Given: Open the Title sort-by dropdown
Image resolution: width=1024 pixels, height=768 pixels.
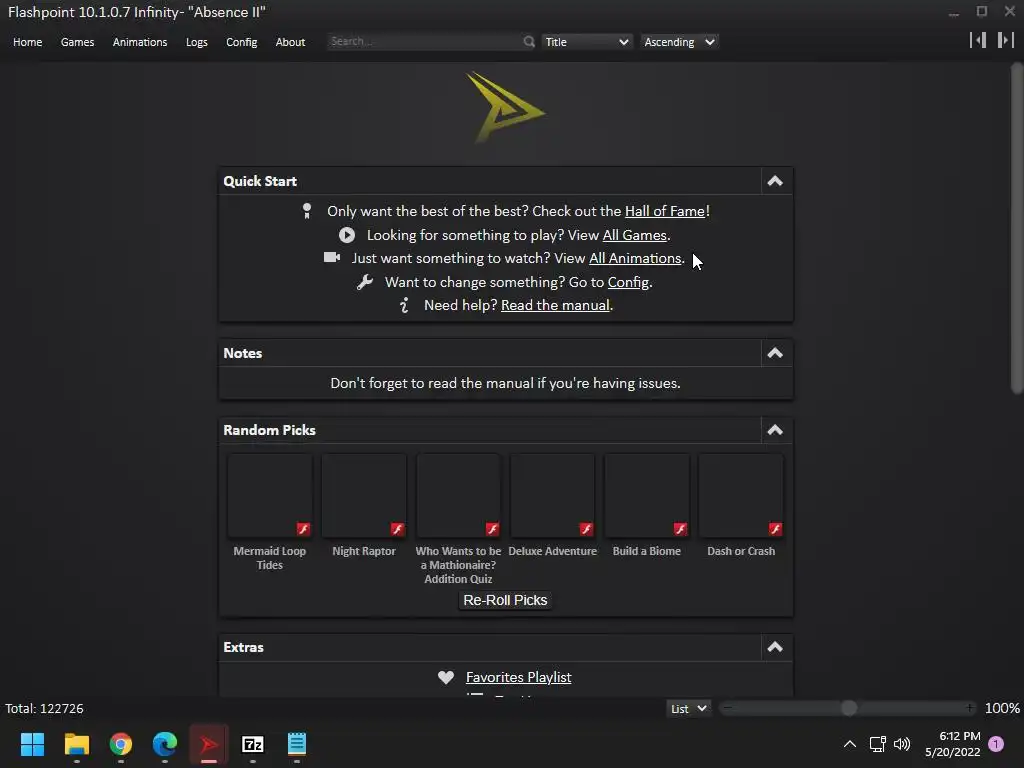Looking at the screenshot, I should pyautogui.click(x=586, y=42).
